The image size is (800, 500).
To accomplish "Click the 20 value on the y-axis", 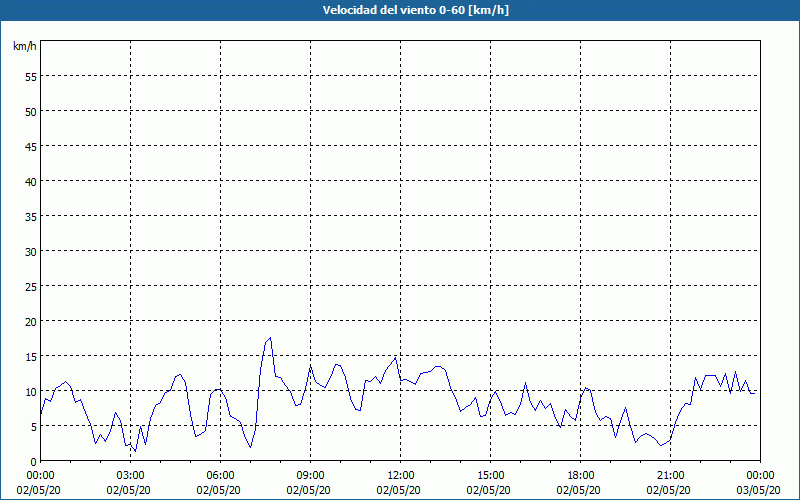I will (31, 321).
